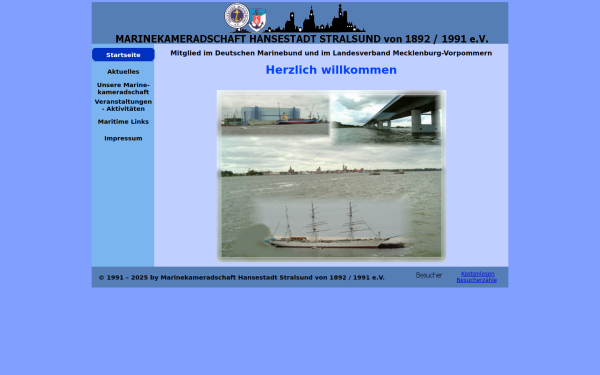
Task: Click the round Deutscher Marinebund anchor emblem
Action: tap(237, 16)
